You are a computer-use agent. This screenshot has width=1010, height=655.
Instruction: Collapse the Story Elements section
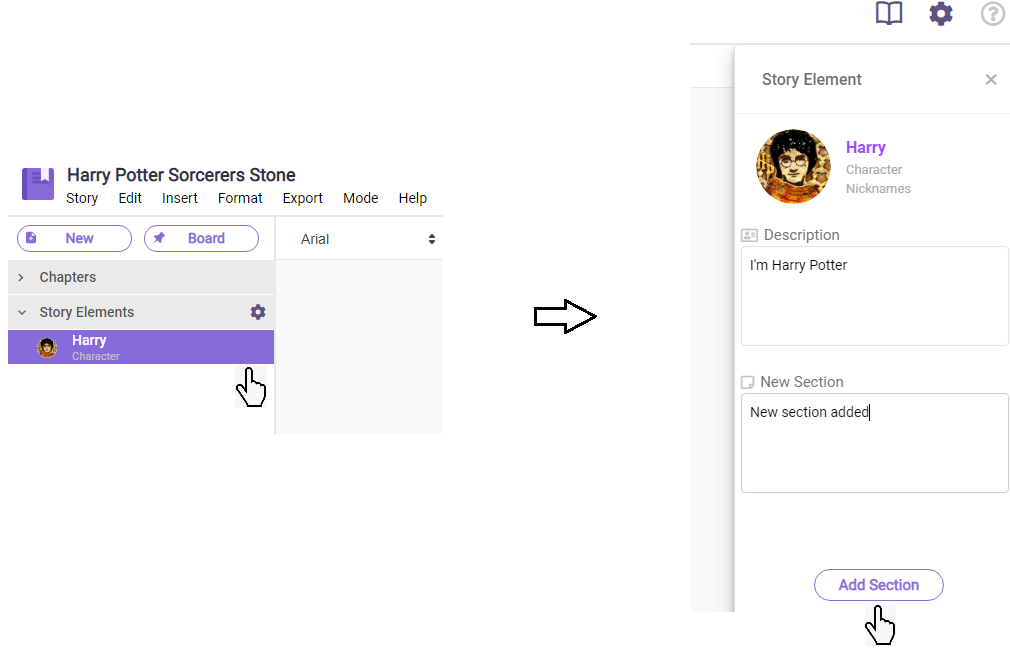click(x=21, y=312)
